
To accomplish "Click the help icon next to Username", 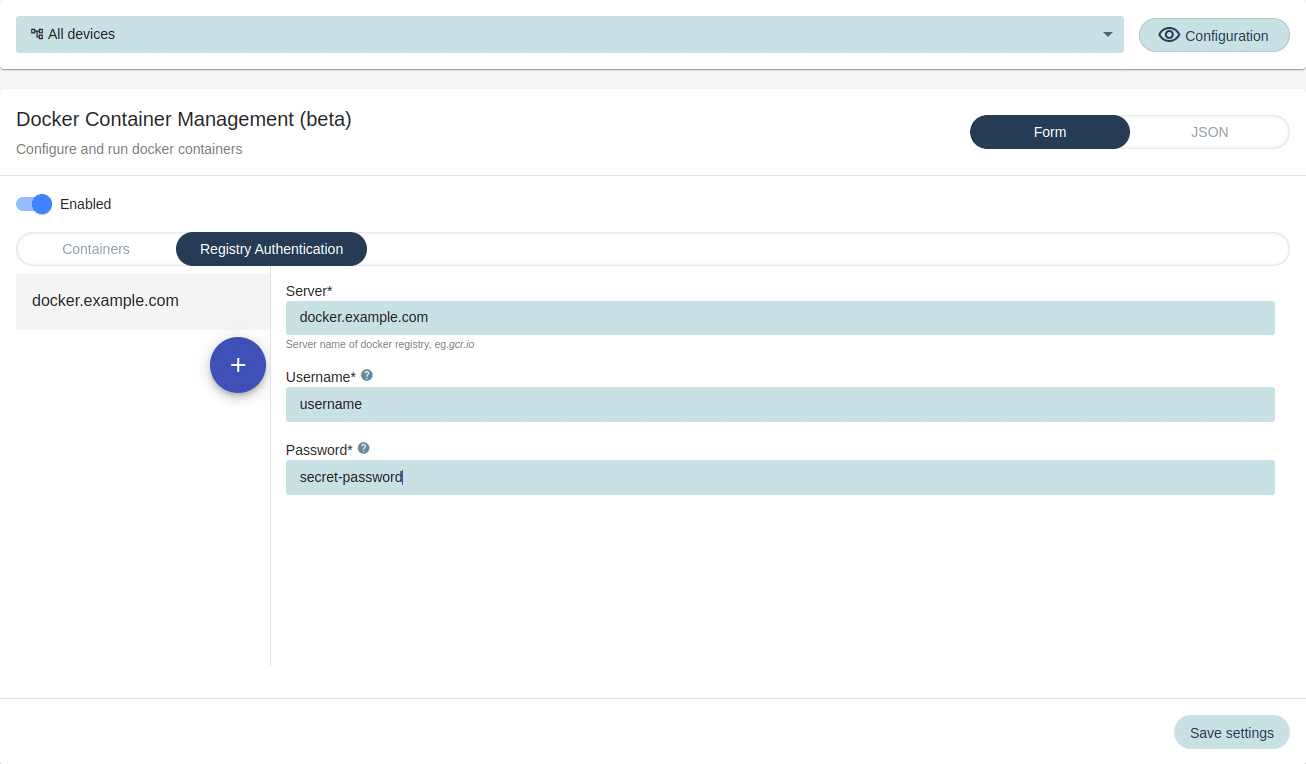I will pos(367,375).
